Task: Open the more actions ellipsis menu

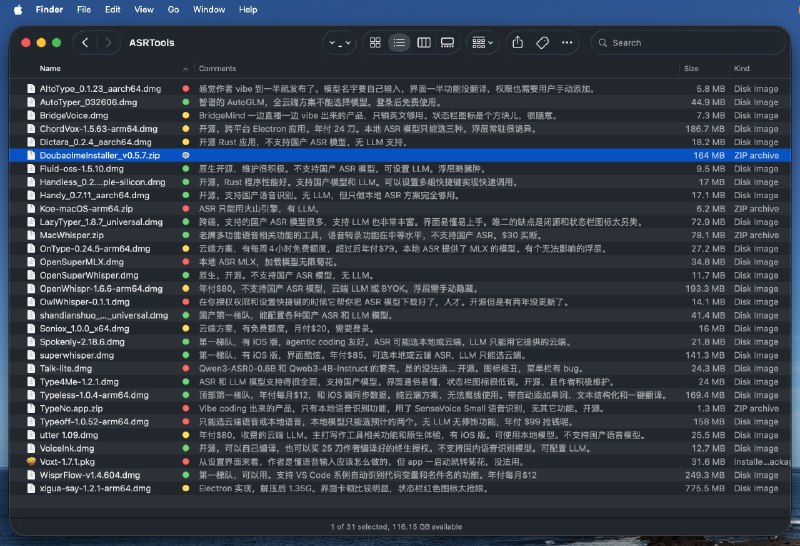Action: point(568,43)
